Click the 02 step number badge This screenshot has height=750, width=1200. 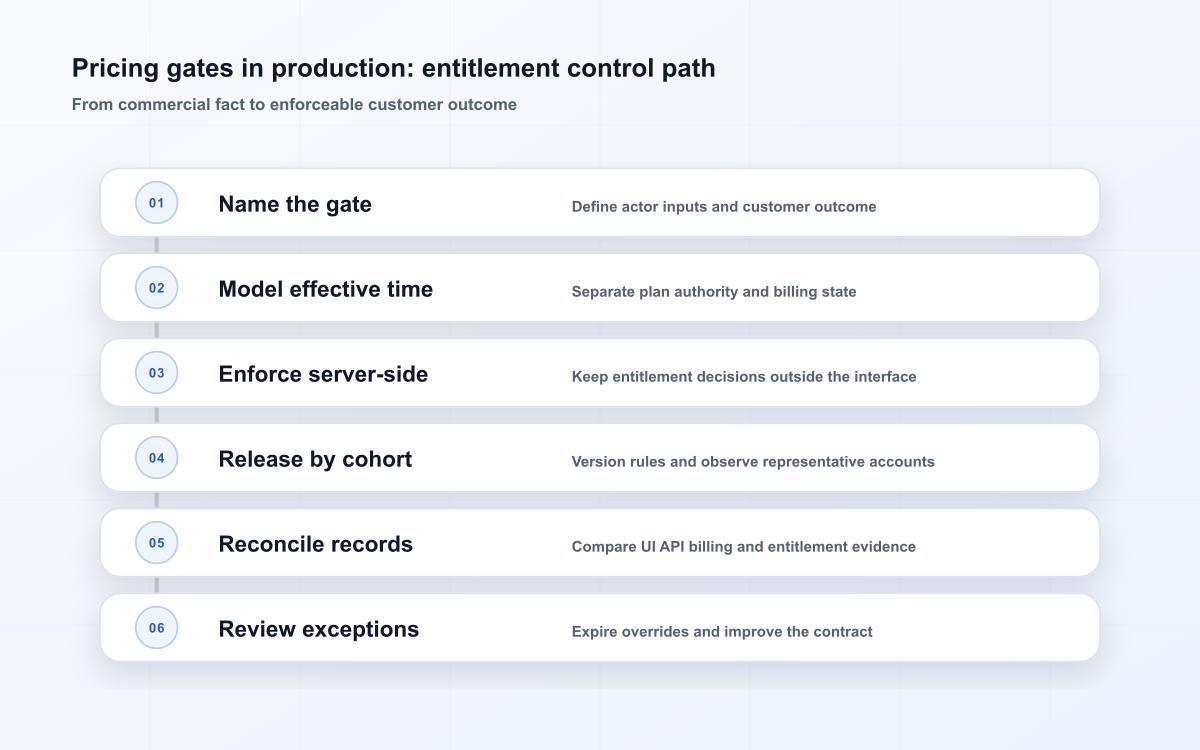(x=156, y=288)
